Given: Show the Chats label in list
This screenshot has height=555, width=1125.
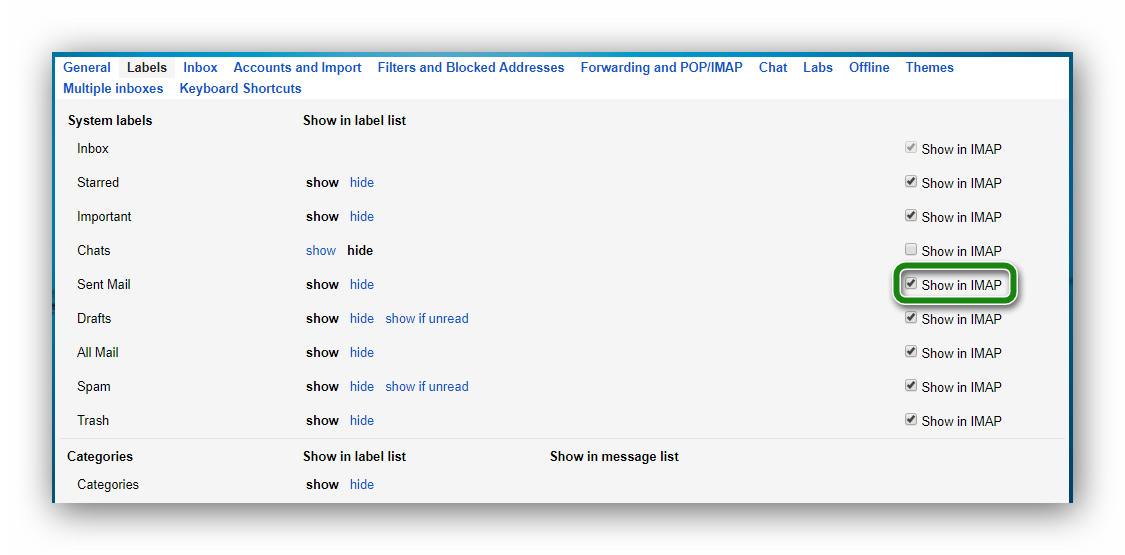Looking at the screenshot, I should [x=321, y=251].
